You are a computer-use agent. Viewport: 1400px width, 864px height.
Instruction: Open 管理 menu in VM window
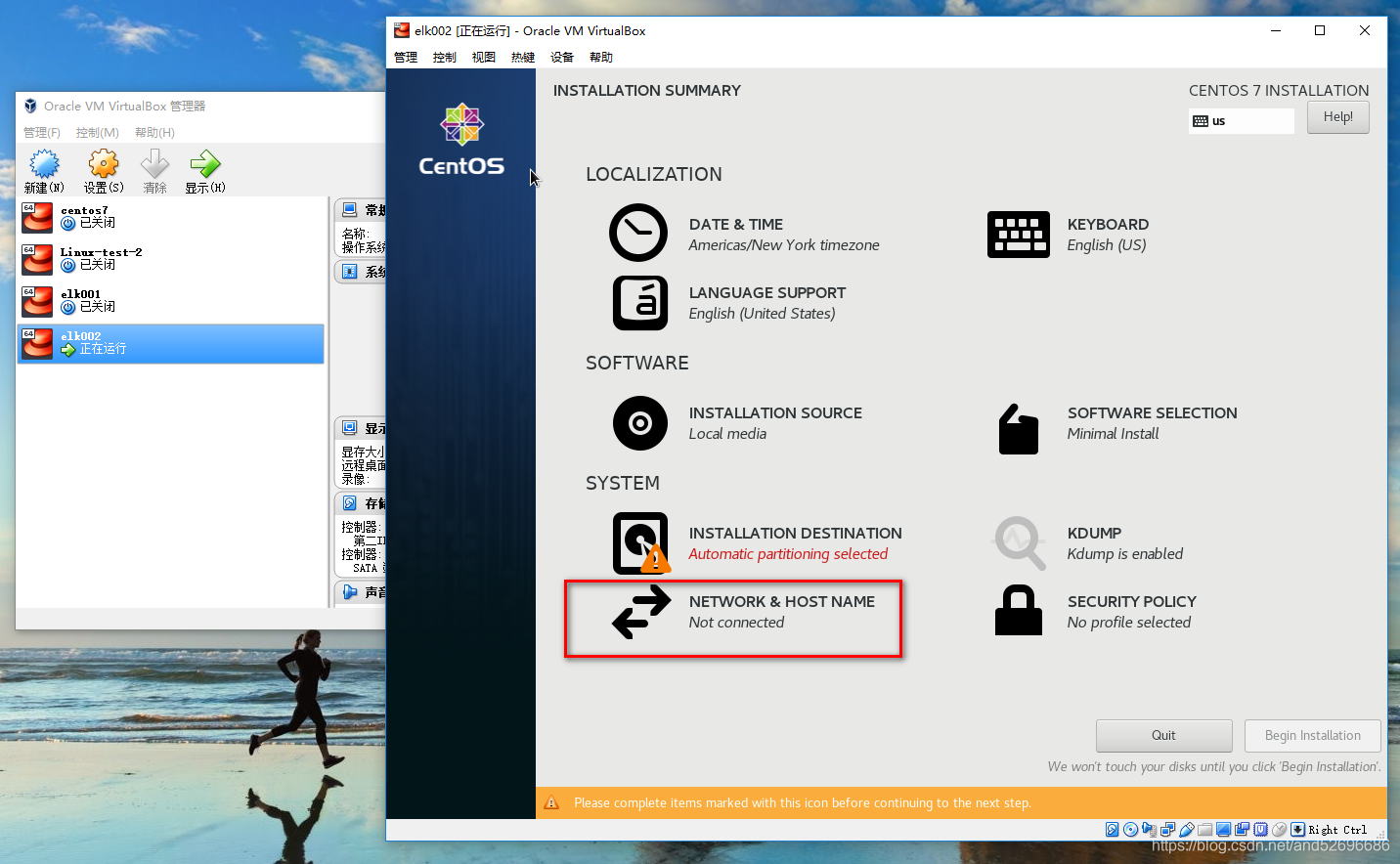(x=406, y=58)
